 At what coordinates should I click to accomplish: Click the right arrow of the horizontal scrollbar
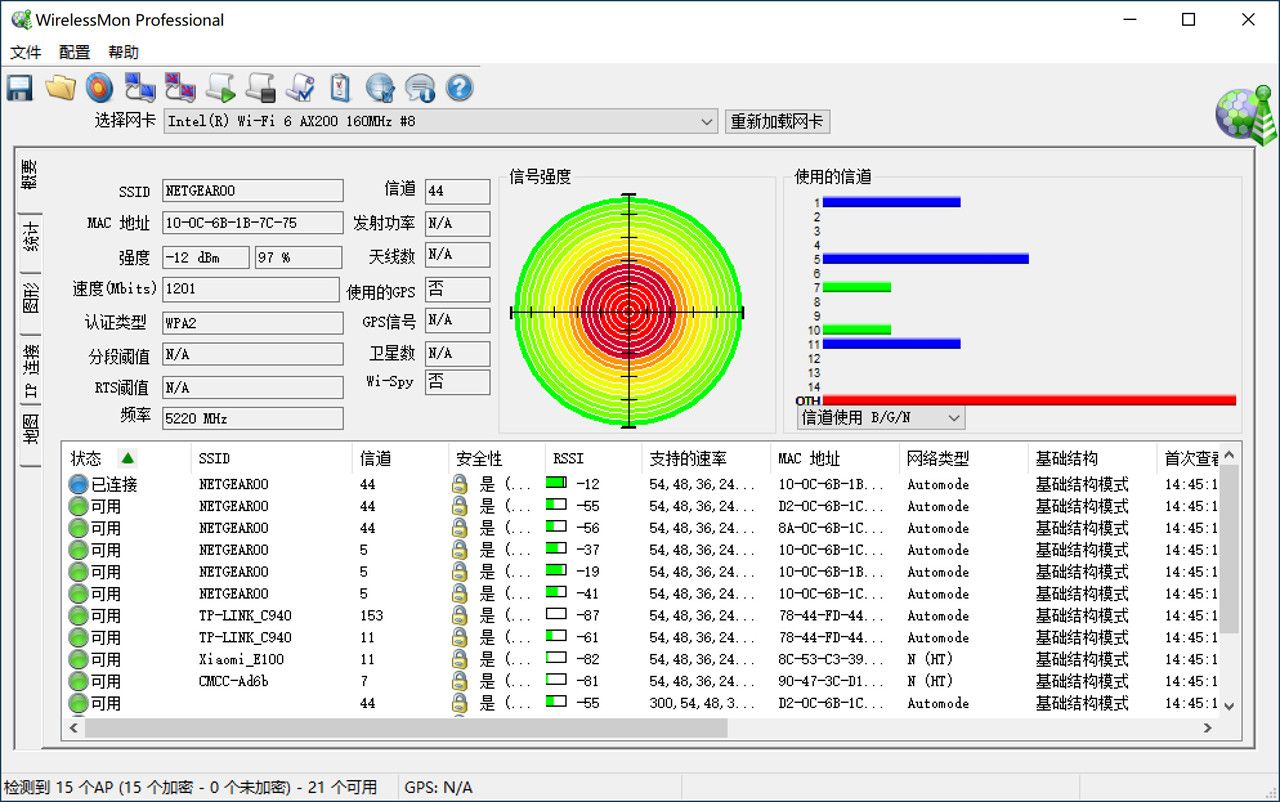[x=1208, y=728]
